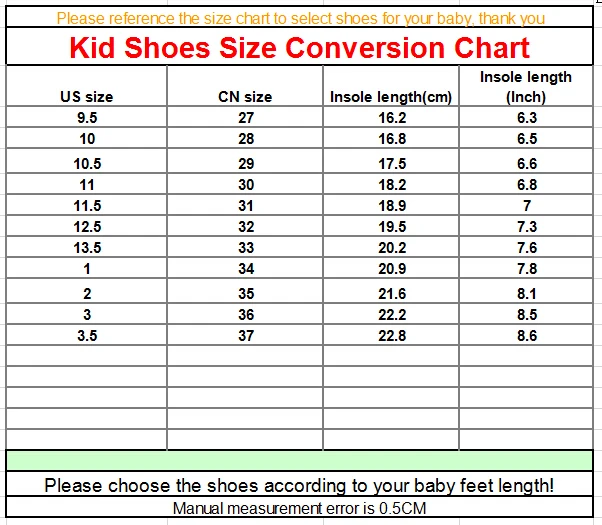Click the manual measurement error note
Image resolution: width=602 pixels, height=525 pixels.
pyautogui.click(x=299, y=508)
